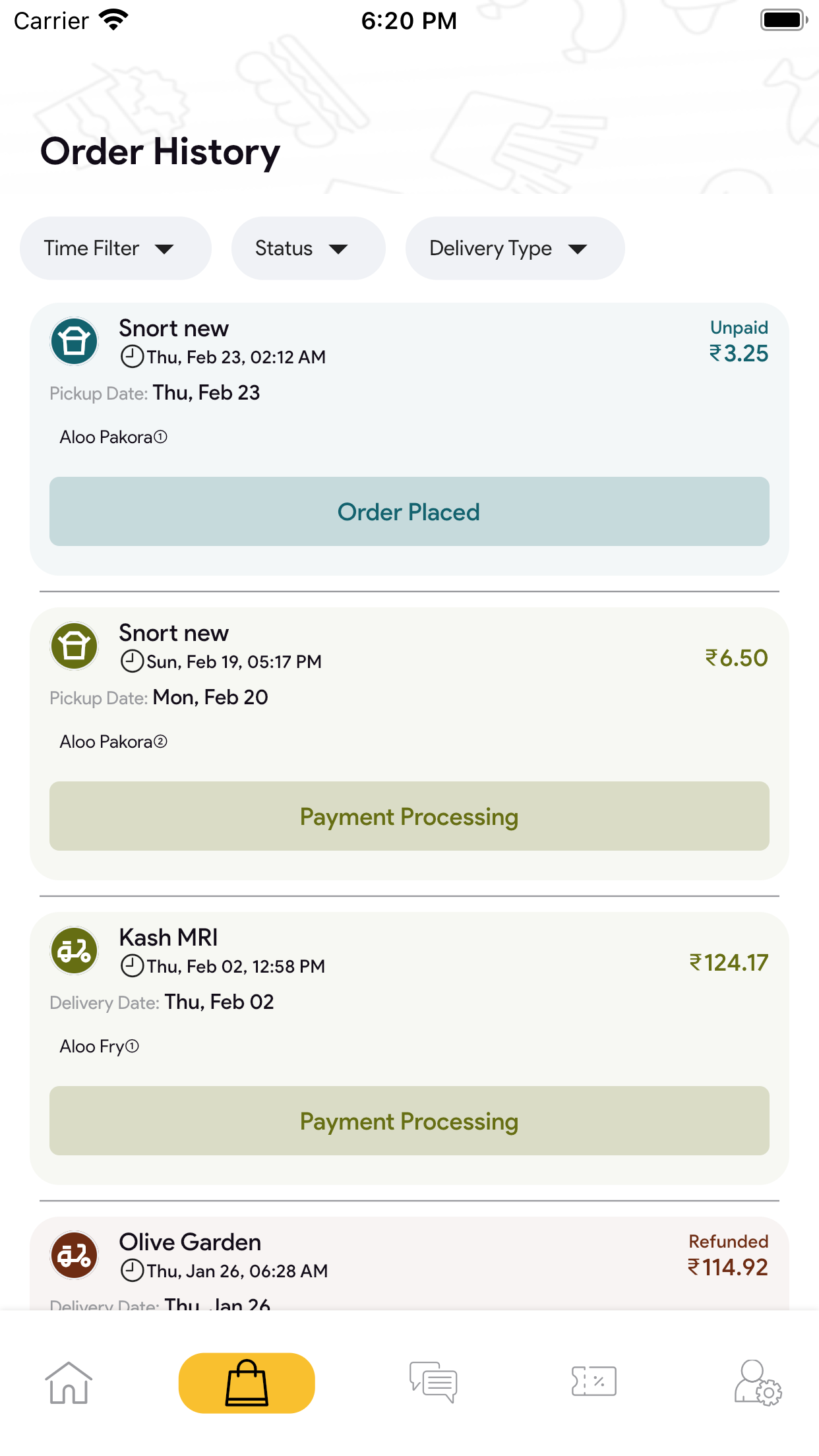The width and height of the screenshot is (819, 1456).
Task: Tap Olive Garden red scooter icon
Action: 75,1255
